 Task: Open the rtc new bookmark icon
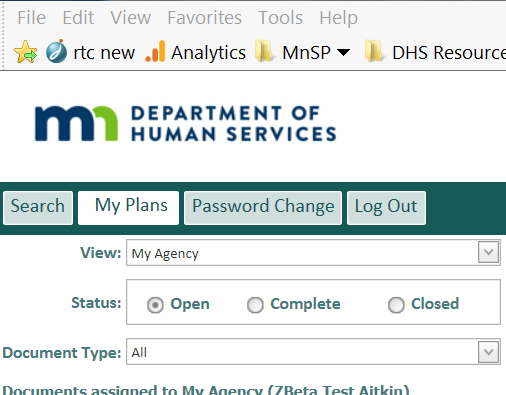[x=56, y=52]
